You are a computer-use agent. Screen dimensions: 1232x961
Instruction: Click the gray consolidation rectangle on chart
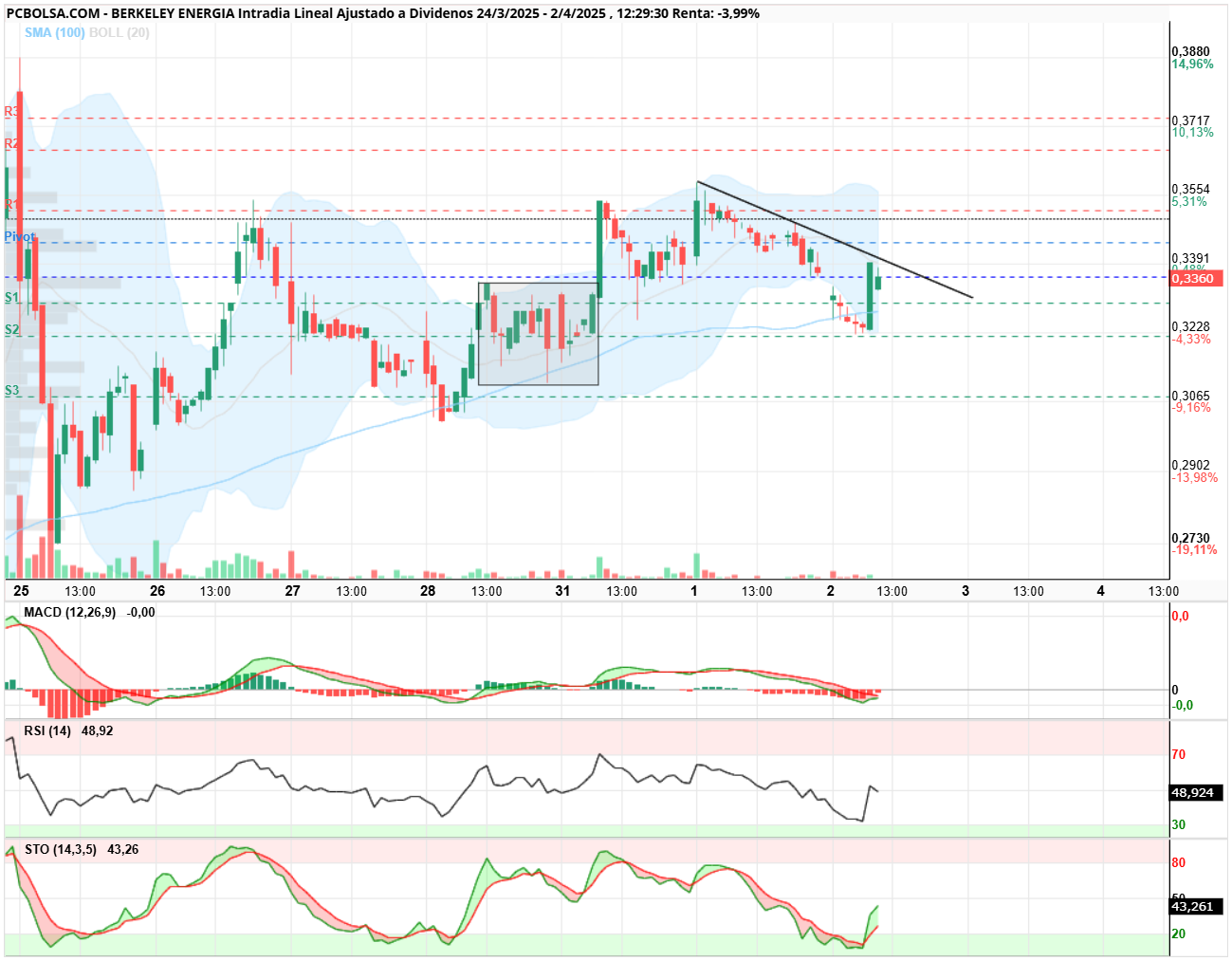coord(538,334)
